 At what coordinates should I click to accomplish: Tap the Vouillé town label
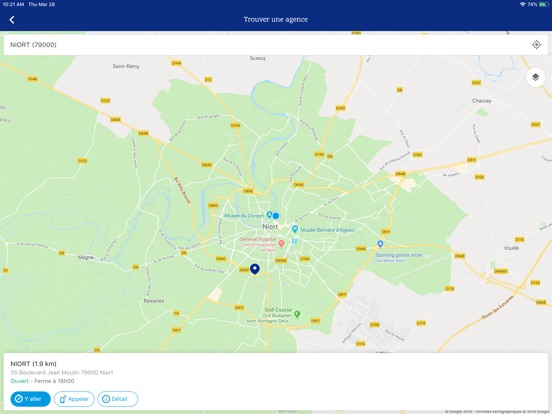511,248
